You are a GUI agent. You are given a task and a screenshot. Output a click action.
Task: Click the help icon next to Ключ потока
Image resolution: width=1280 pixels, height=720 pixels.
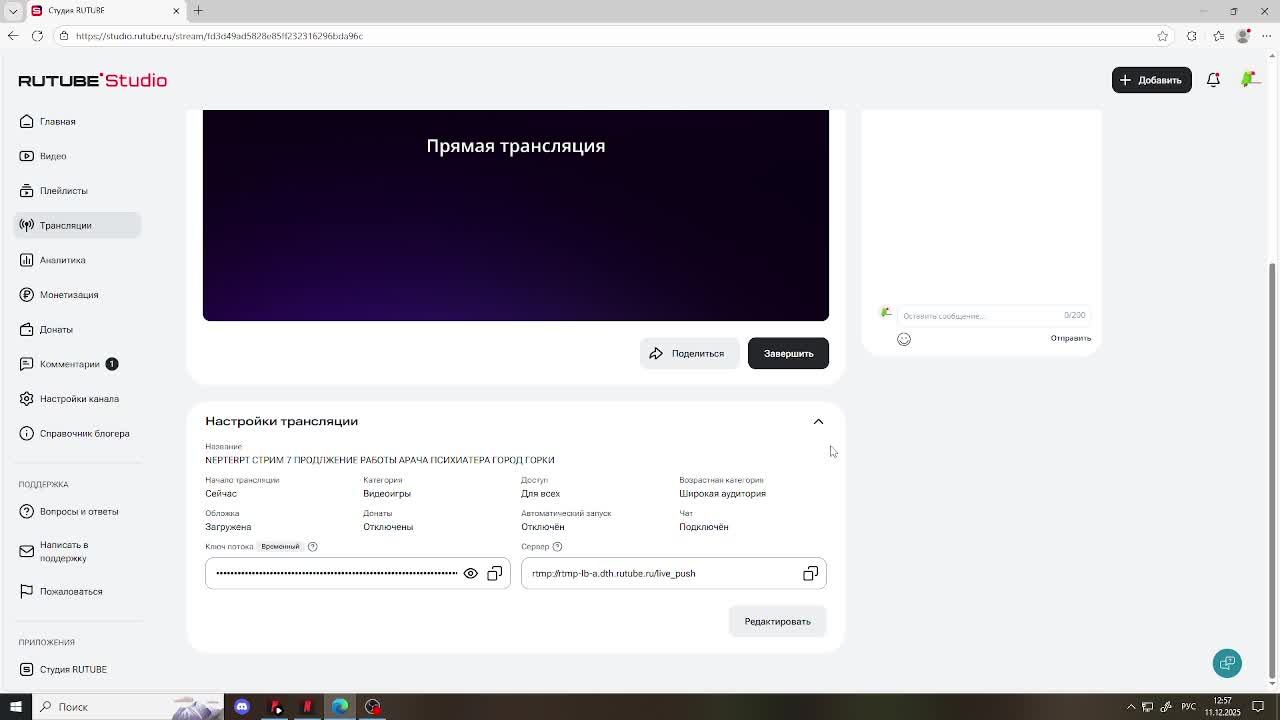(312, 546)
